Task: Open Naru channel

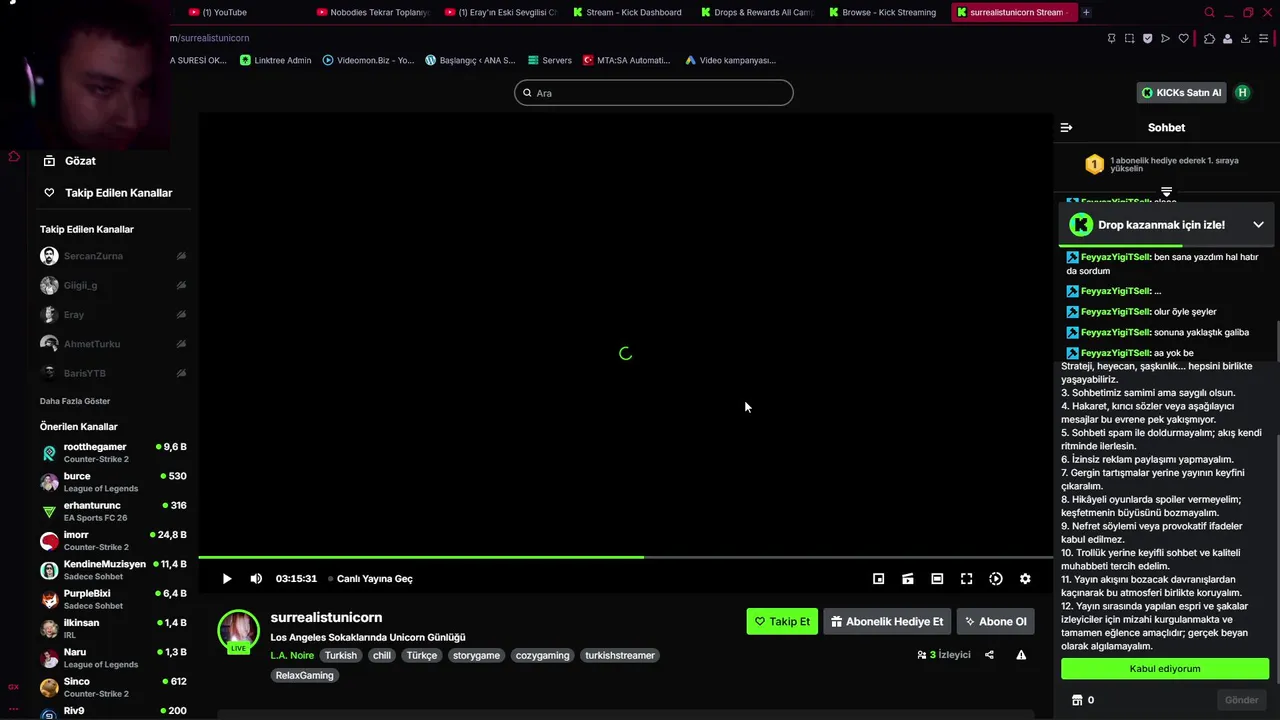Action: click(x=113, y=658)
